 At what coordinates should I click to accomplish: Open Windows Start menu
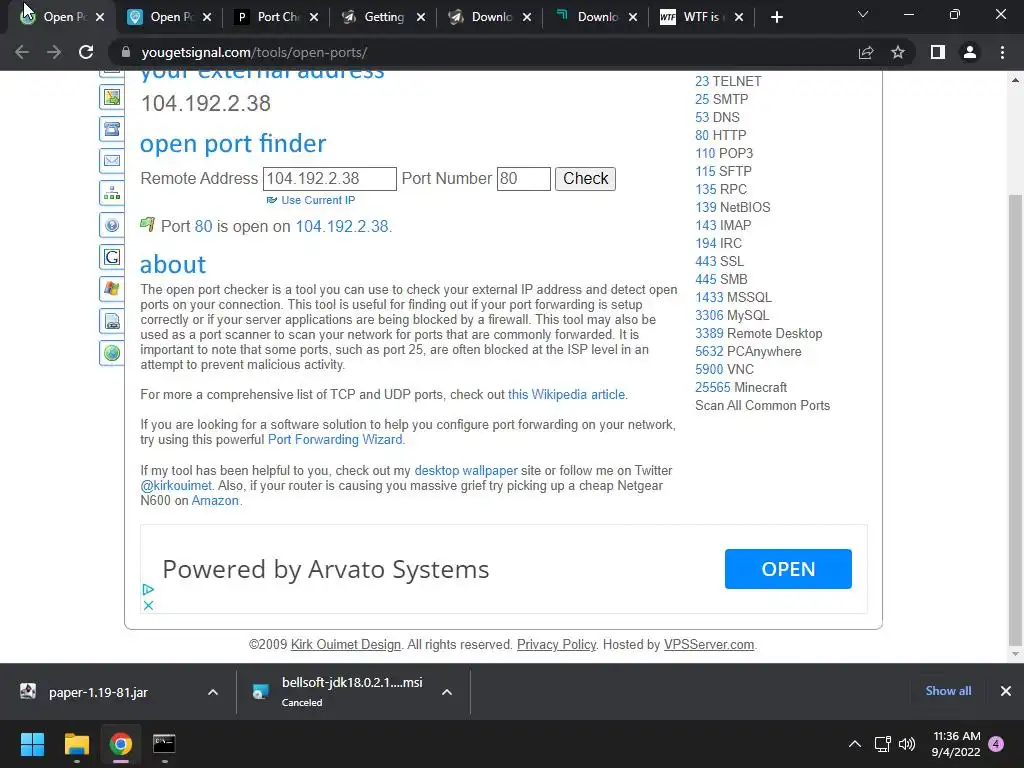(x=32, y=744)
